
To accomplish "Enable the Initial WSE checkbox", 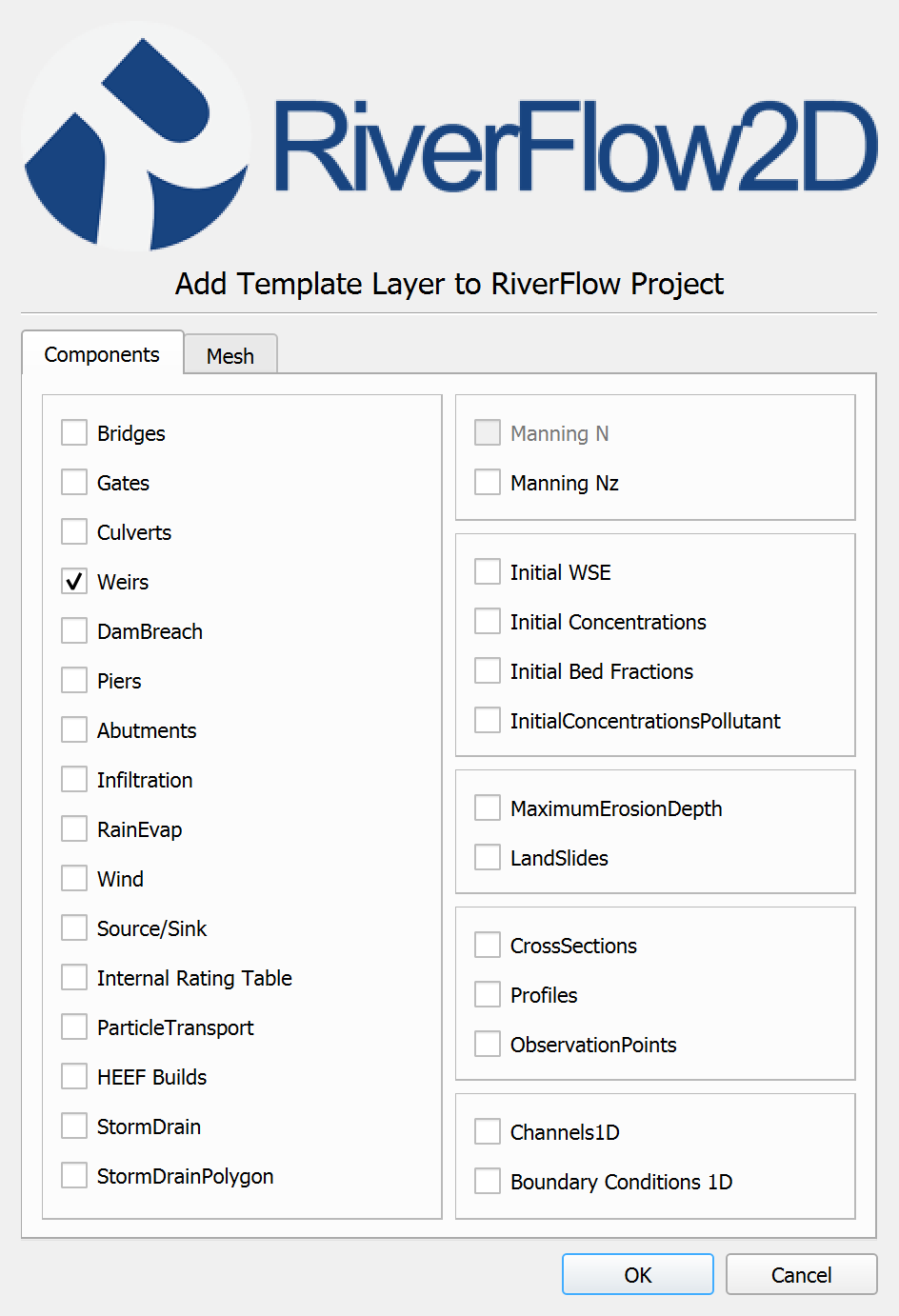I will (488, 572).
